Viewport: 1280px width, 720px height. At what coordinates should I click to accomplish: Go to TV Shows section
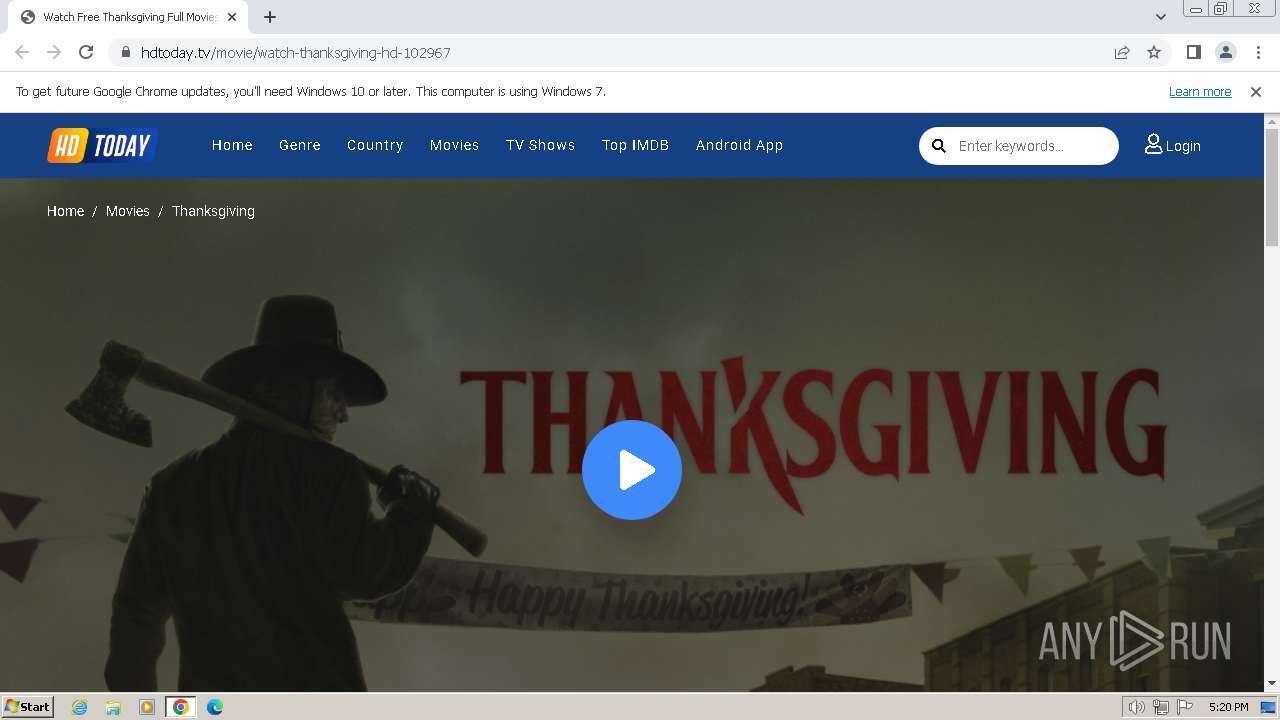(x=540, y=145)
